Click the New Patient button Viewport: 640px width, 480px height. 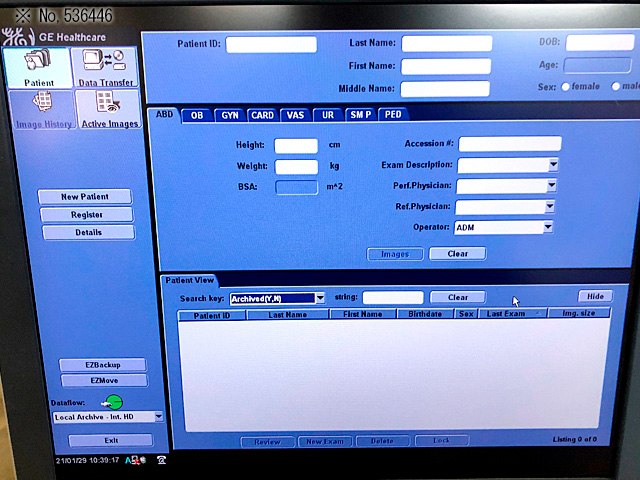pos(85,197)
